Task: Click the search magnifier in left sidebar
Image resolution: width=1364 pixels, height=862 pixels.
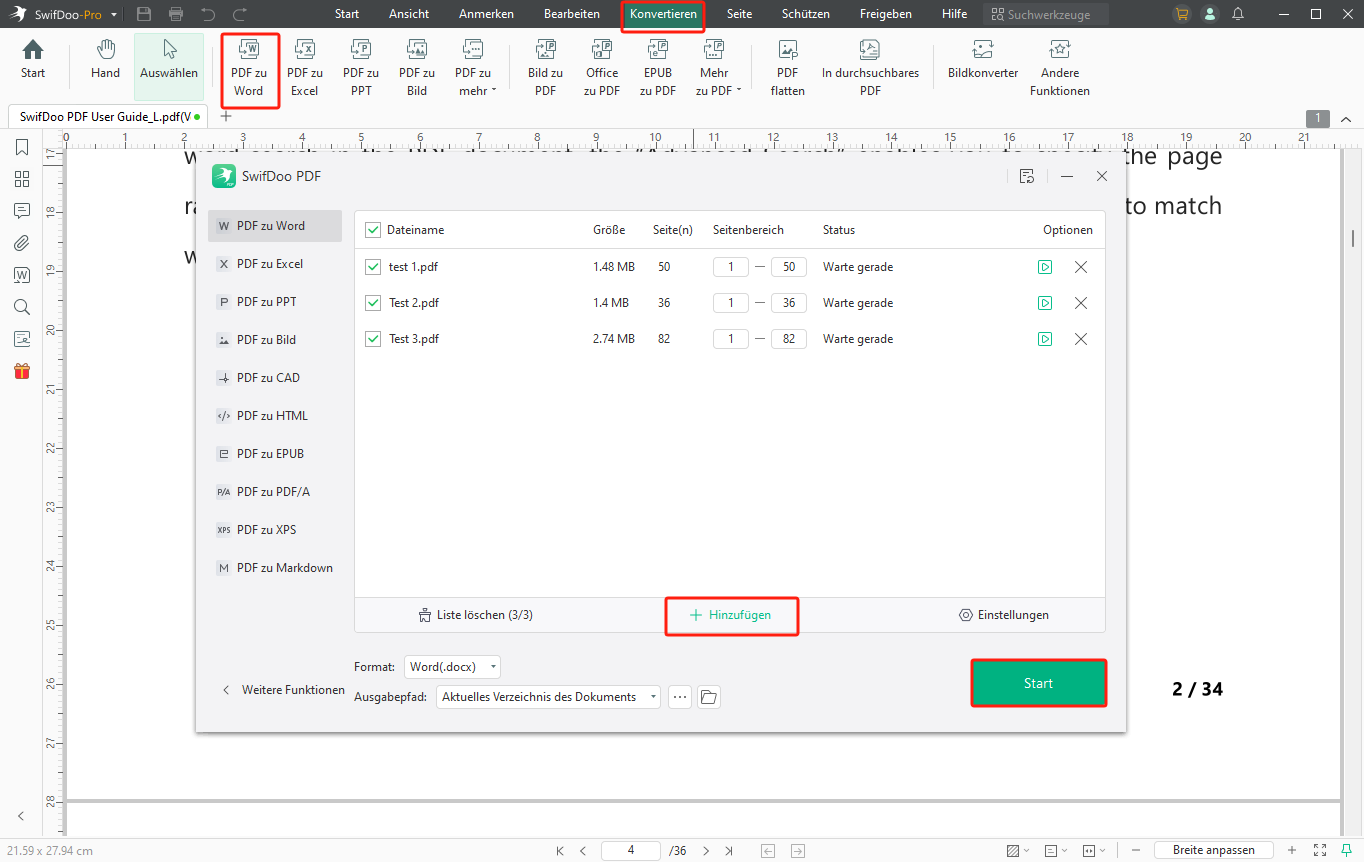Action: pos(22,307)
